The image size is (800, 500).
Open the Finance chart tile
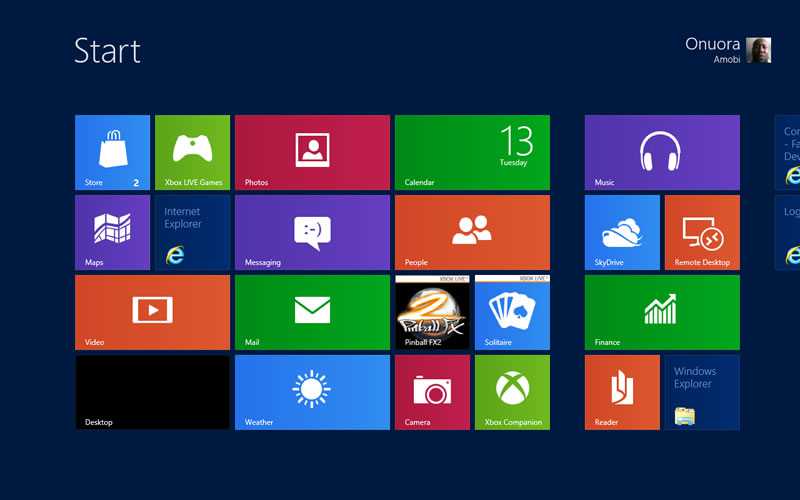662,312
